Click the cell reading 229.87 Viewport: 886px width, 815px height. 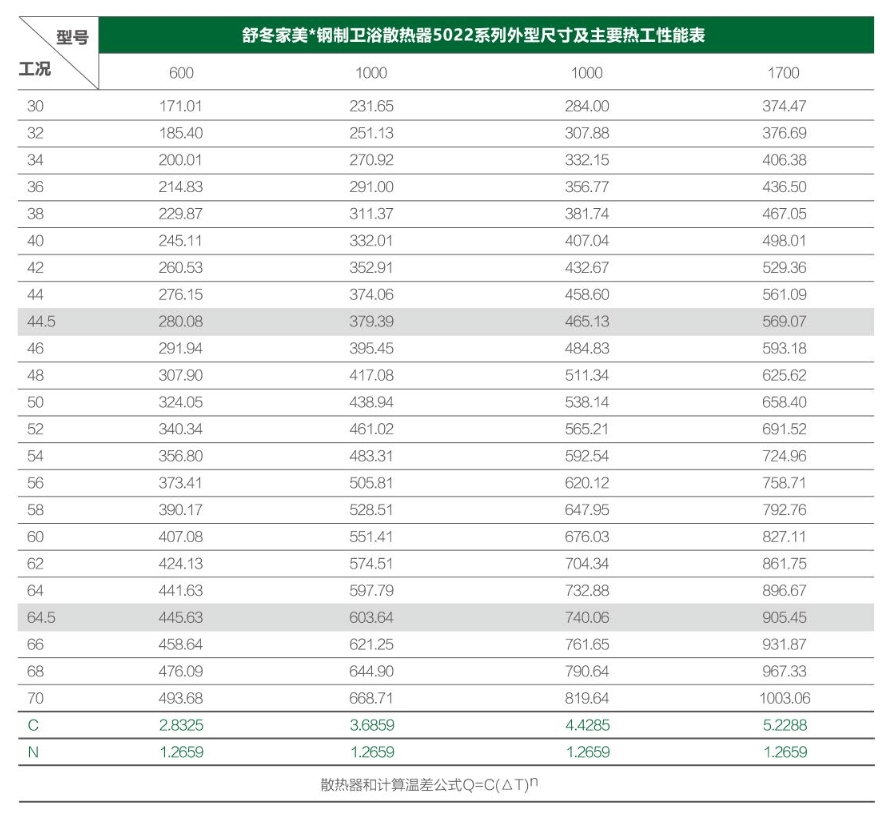tap(180, 214)
